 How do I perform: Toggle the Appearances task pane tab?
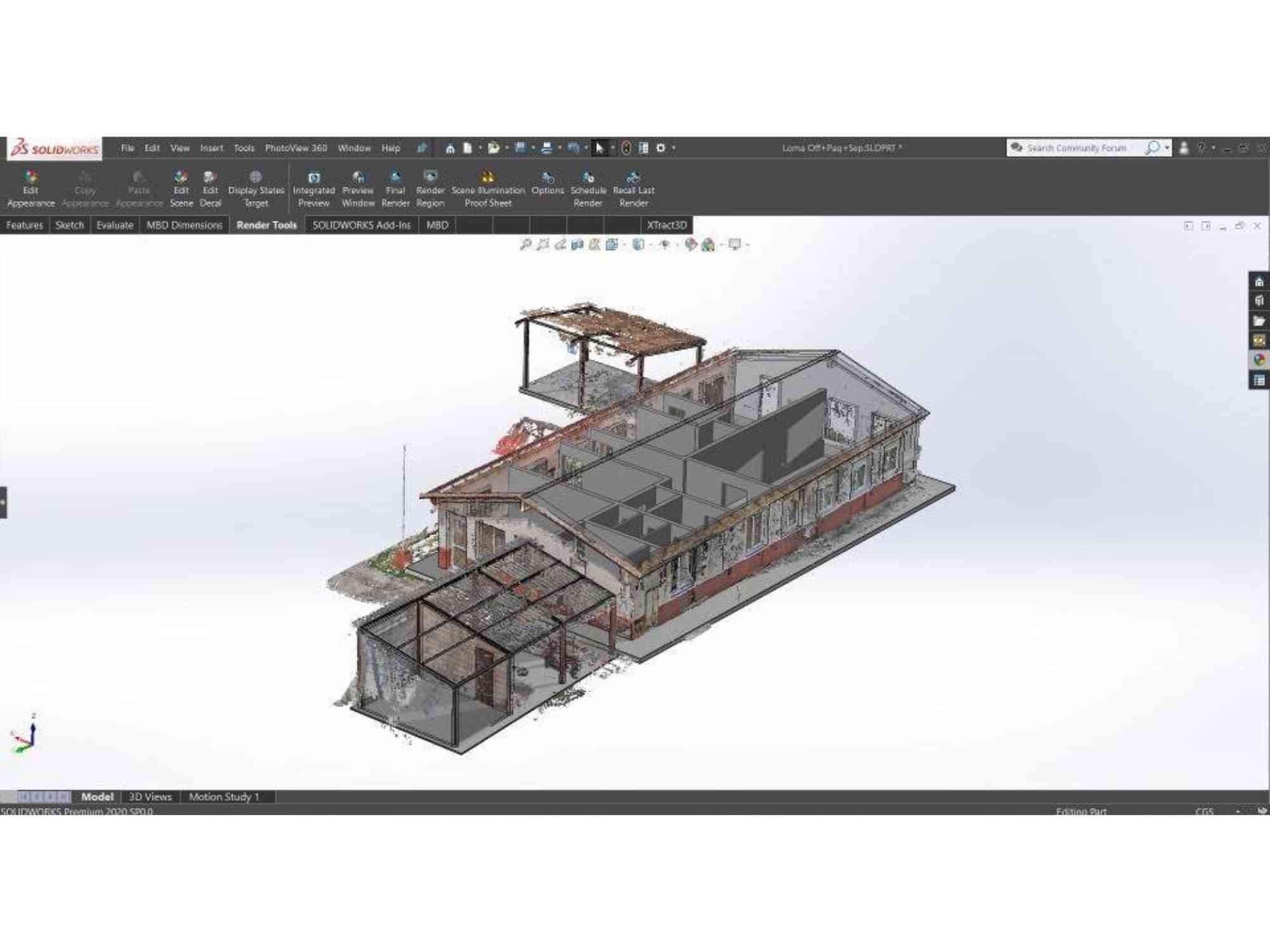click(1259, 360)
